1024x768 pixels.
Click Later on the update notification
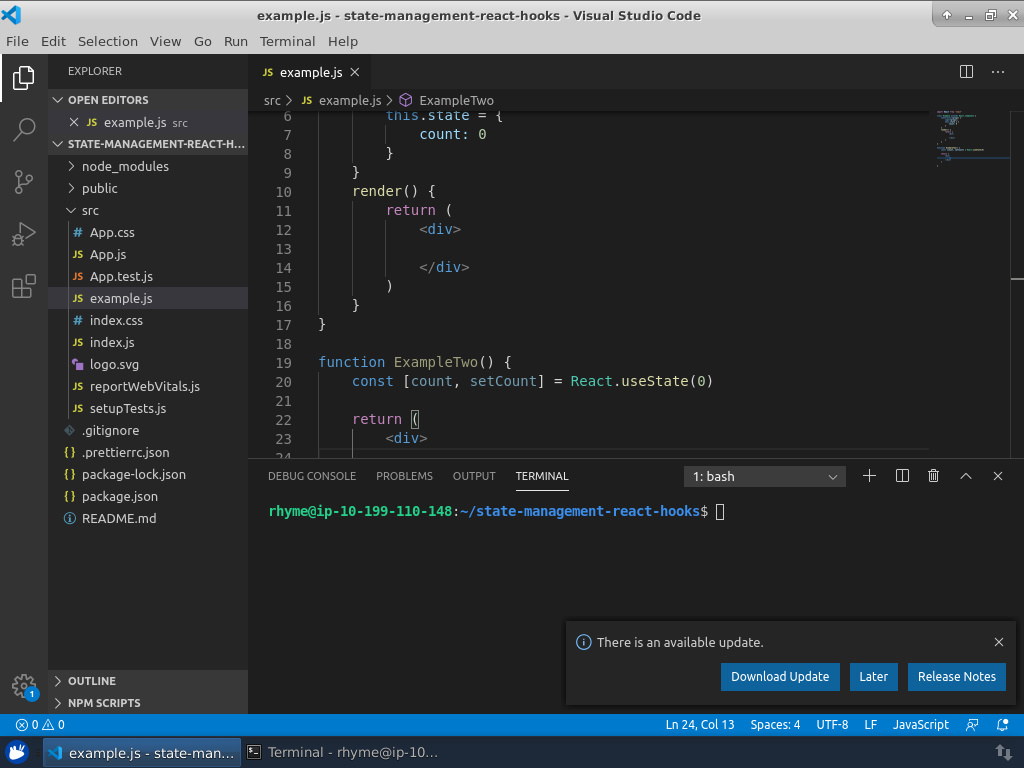[x=873, y=677]
